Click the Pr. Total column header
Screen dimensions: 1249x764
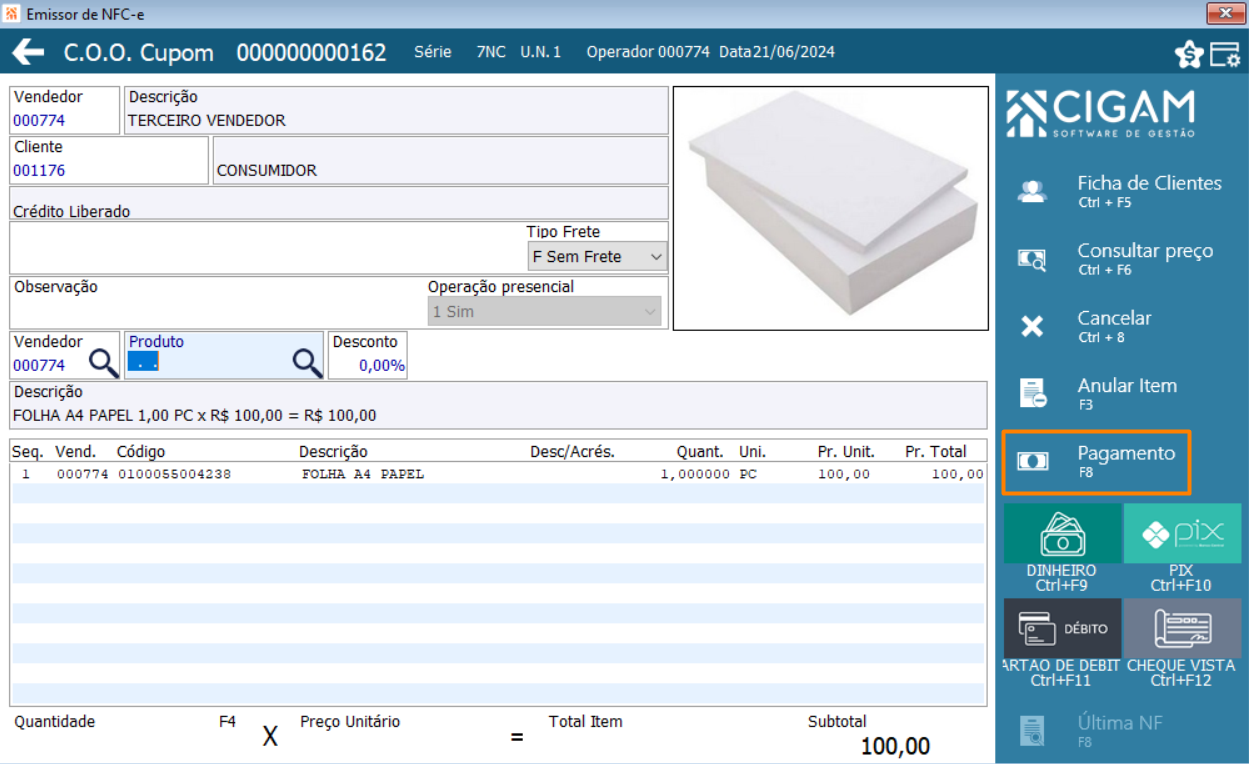tap(936, 452)
